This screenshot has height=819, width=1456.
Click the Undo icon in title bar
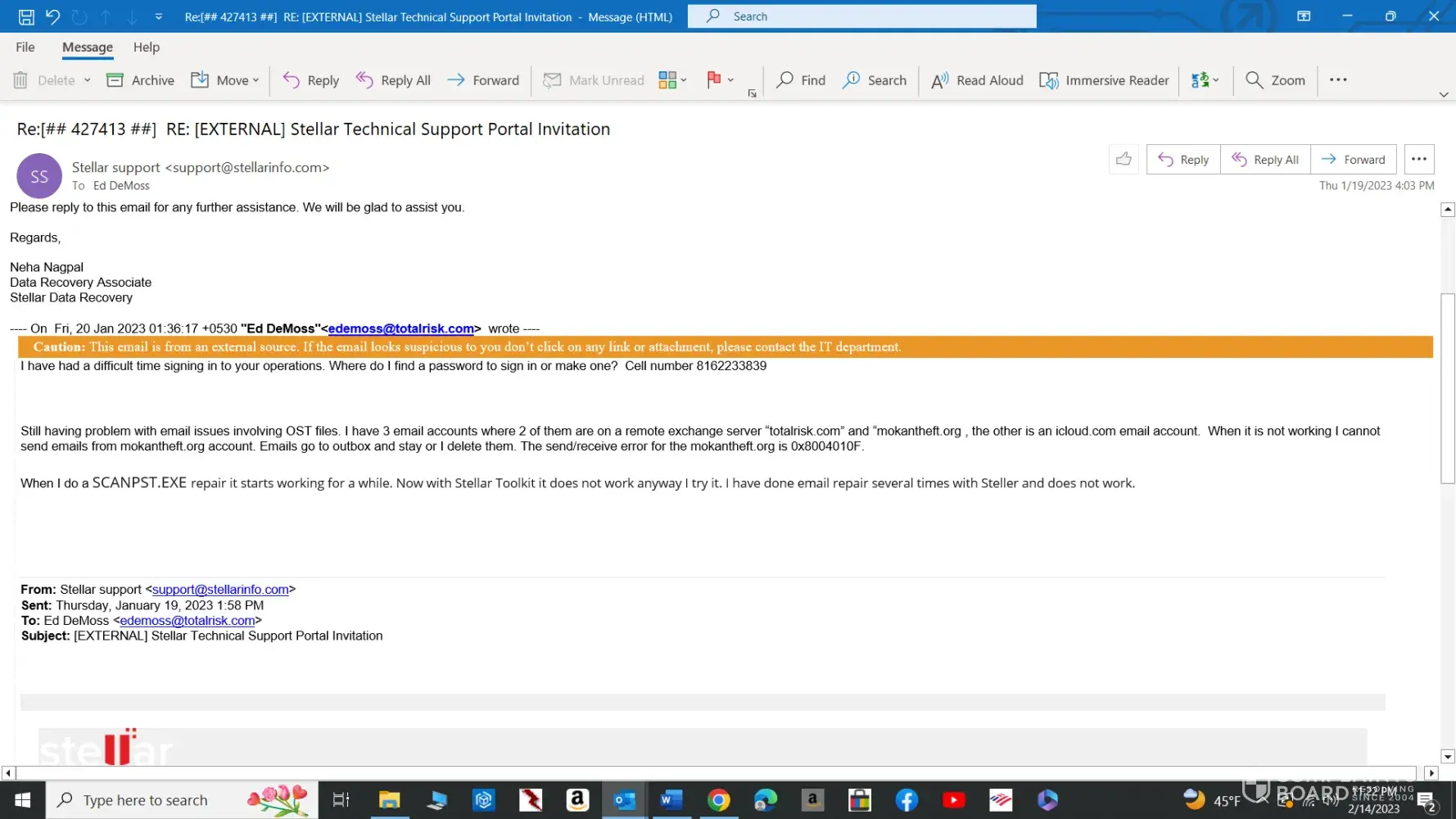tap(52, 16)
